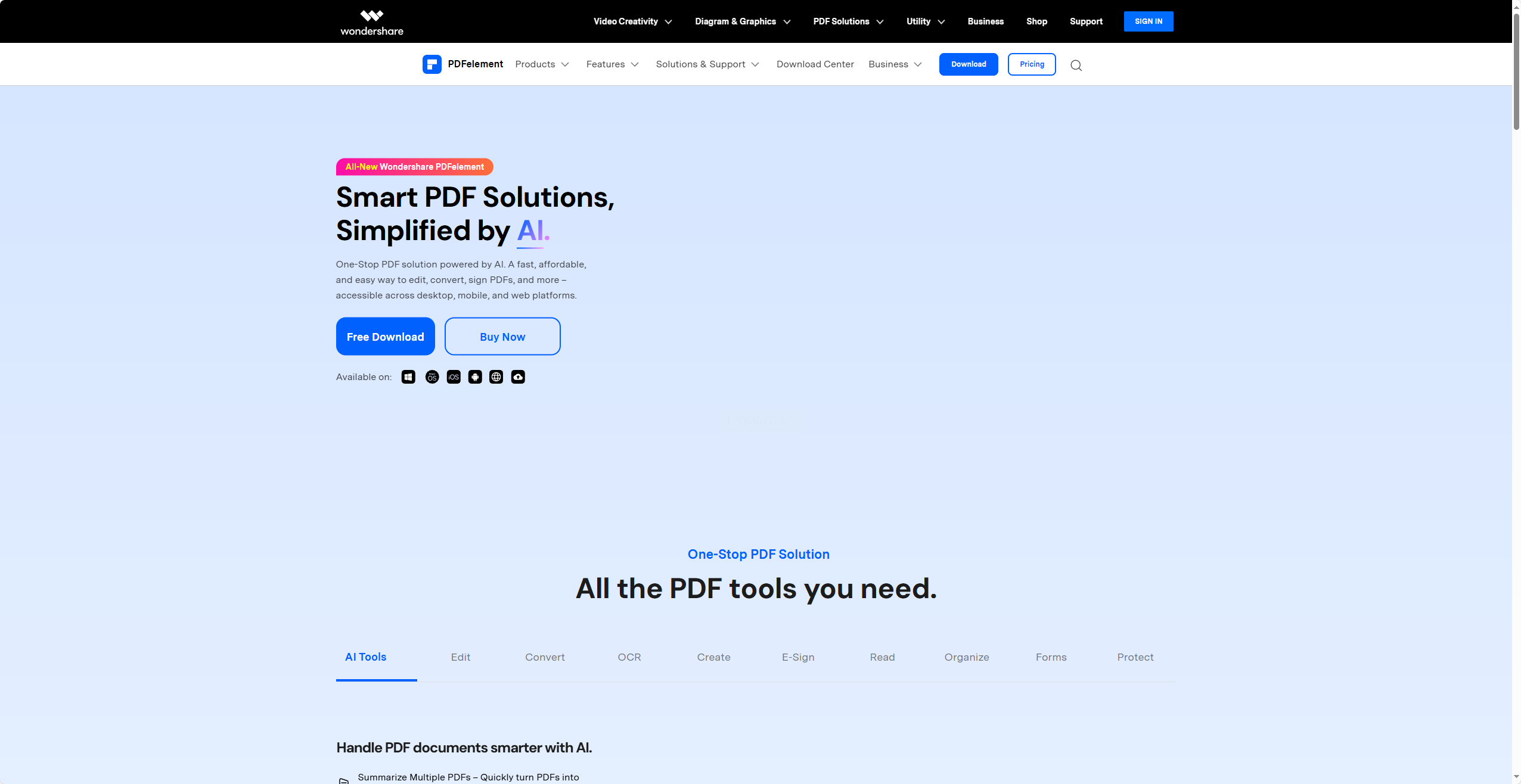The height and width of the screenshot is (784, 1521).
Task: Click the page's vertical scrollbar thumb
Action: tap(1516, 71)
